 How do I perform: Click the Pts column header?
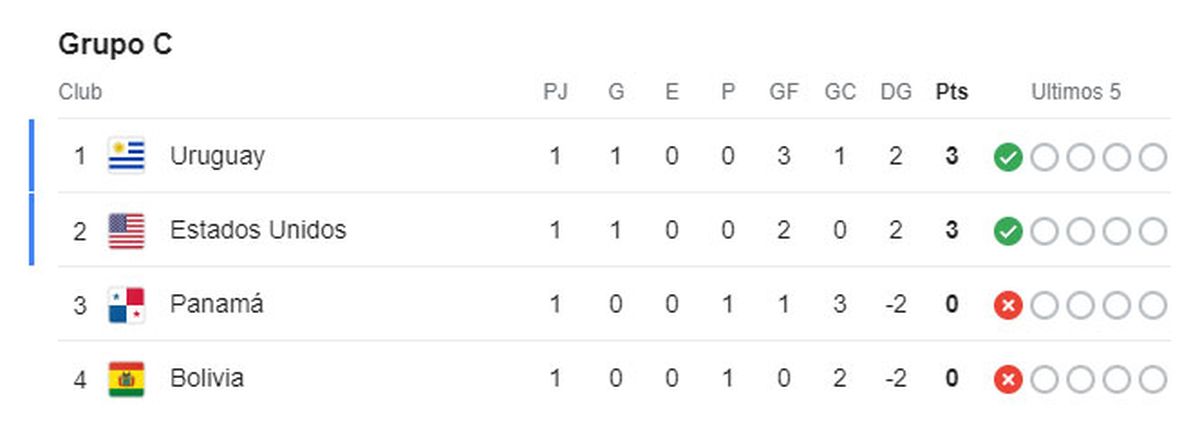click(952, 92)
